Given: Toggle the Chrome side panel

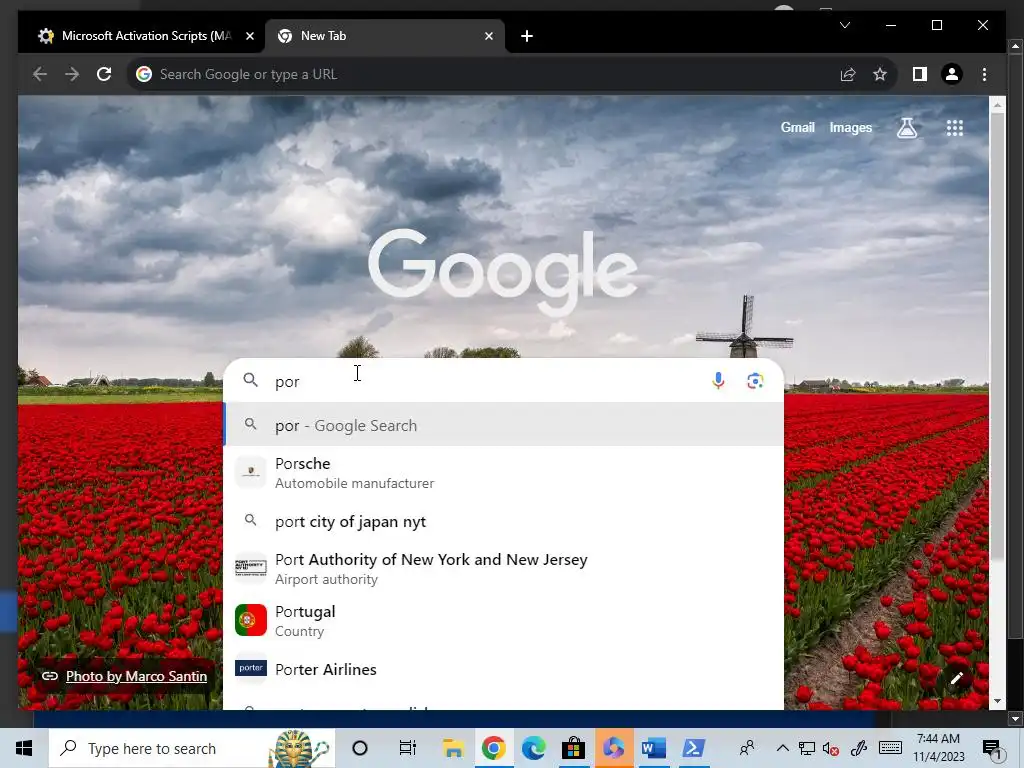Looking at the screenshot, I should pyautogui.click(x=920, y=74).
